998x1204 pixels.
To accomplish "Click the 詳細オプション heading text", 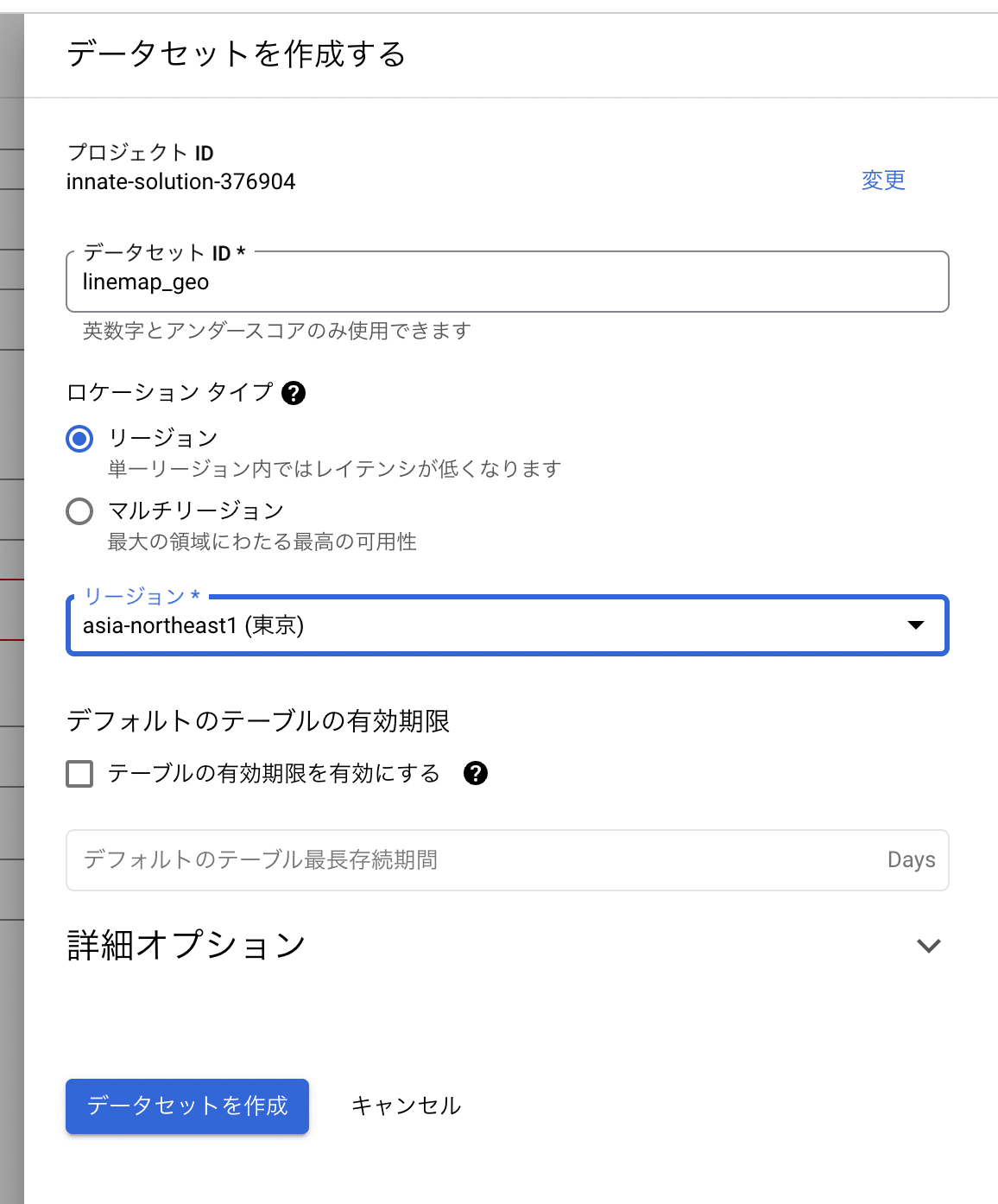I will tap(186, 945).
